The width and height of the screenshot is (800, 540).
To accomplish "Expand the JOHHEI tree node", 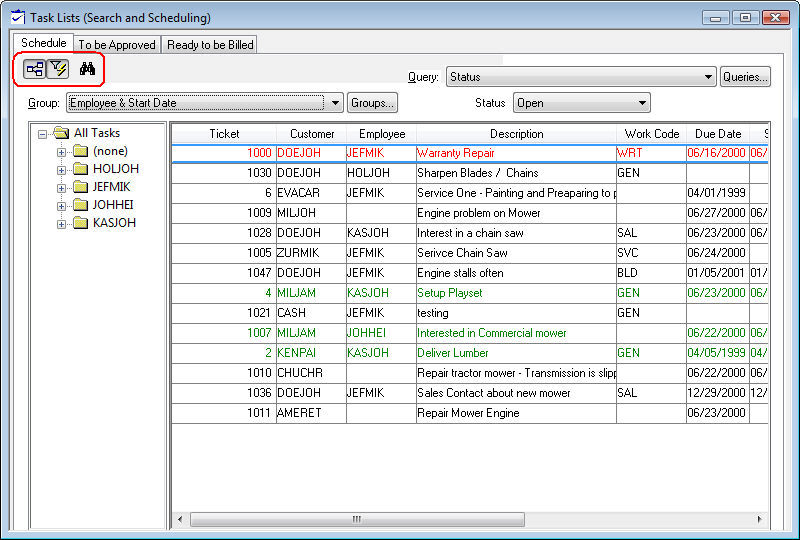I will click(x=62, y=205).
